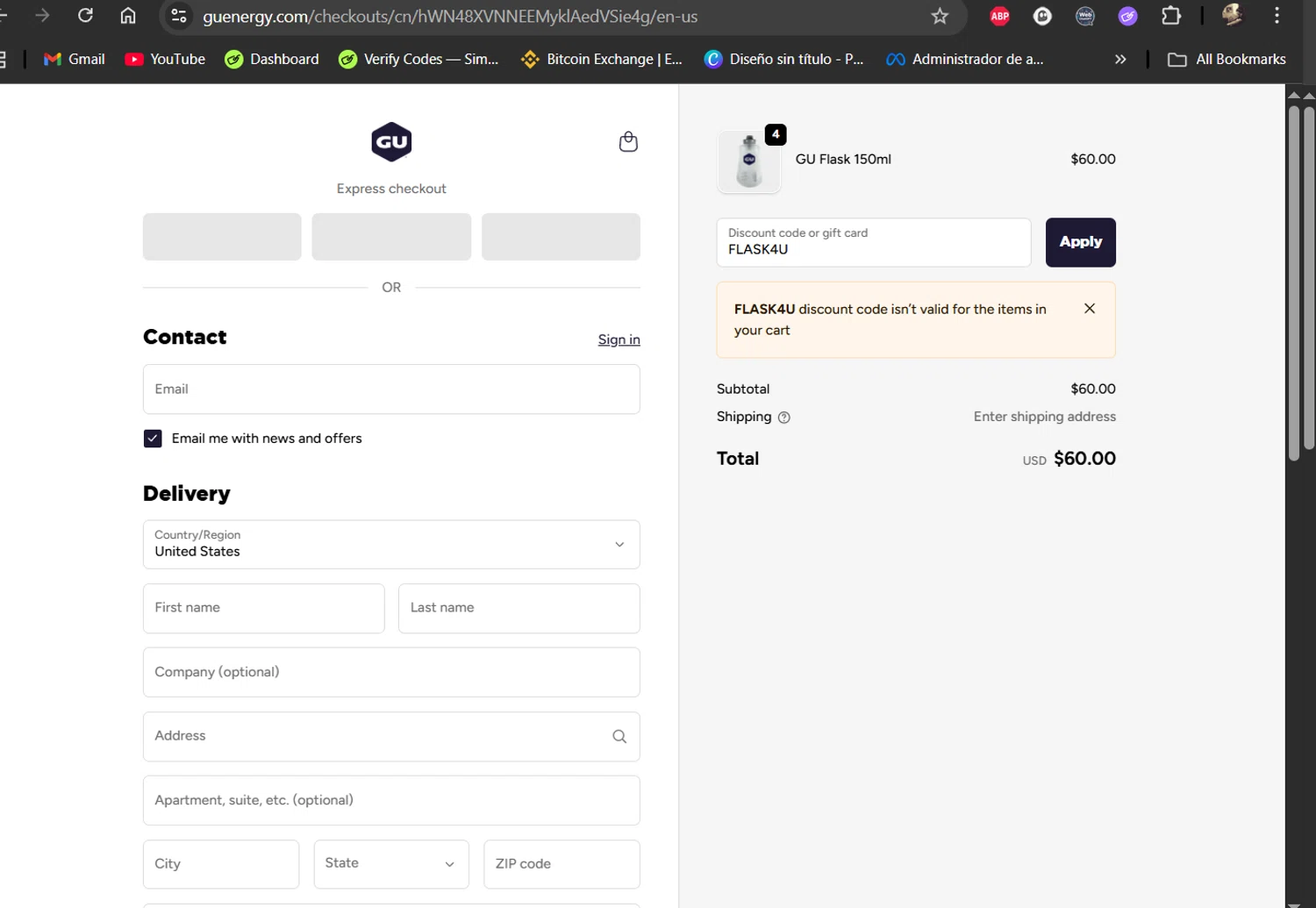Viewport: 1316px width, 908px height.
Task: Open the Bitcoin Exchange bookmark
Action: click(602, 59)
